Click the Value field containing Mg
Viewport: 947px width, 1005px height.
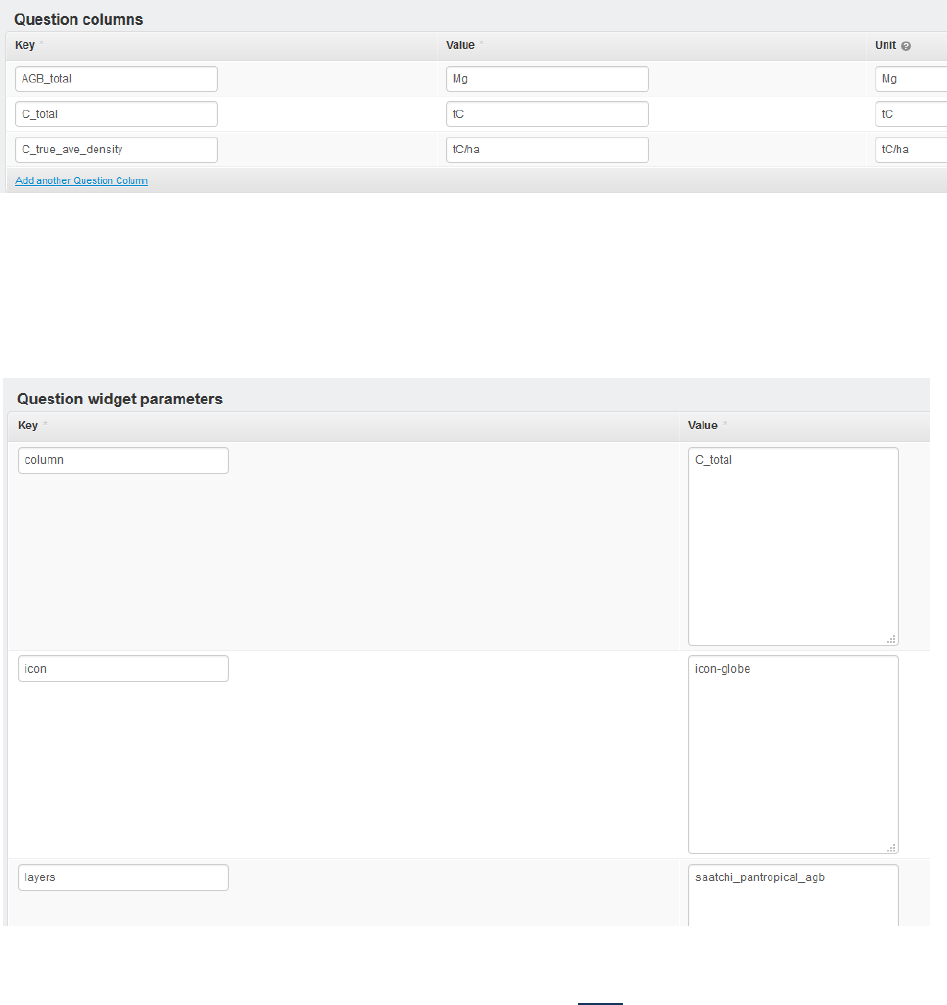(x=547, y=79)
